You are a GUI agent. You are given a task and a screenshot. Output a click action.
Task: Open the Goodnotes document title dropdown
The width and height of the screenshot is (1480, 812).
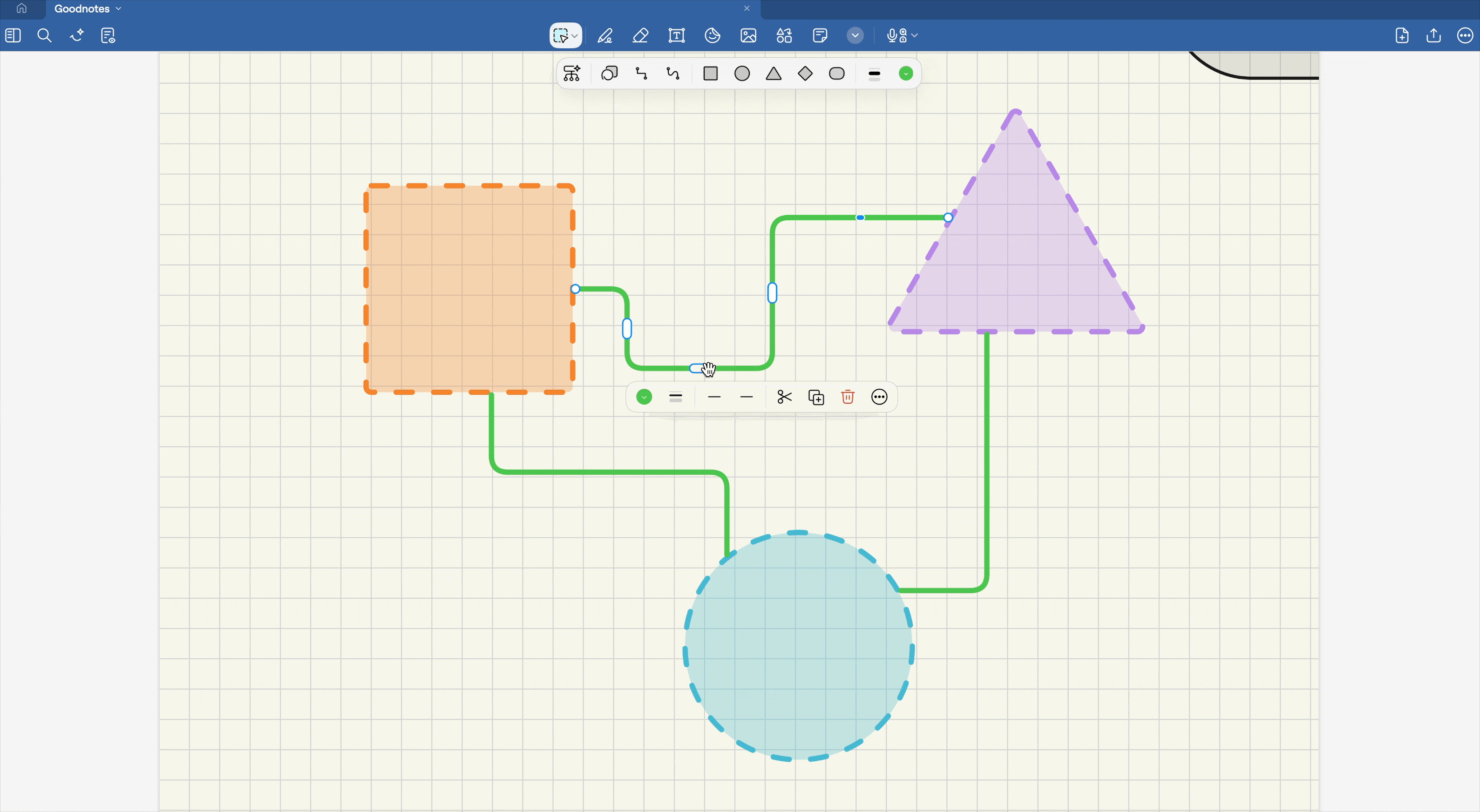88,9
